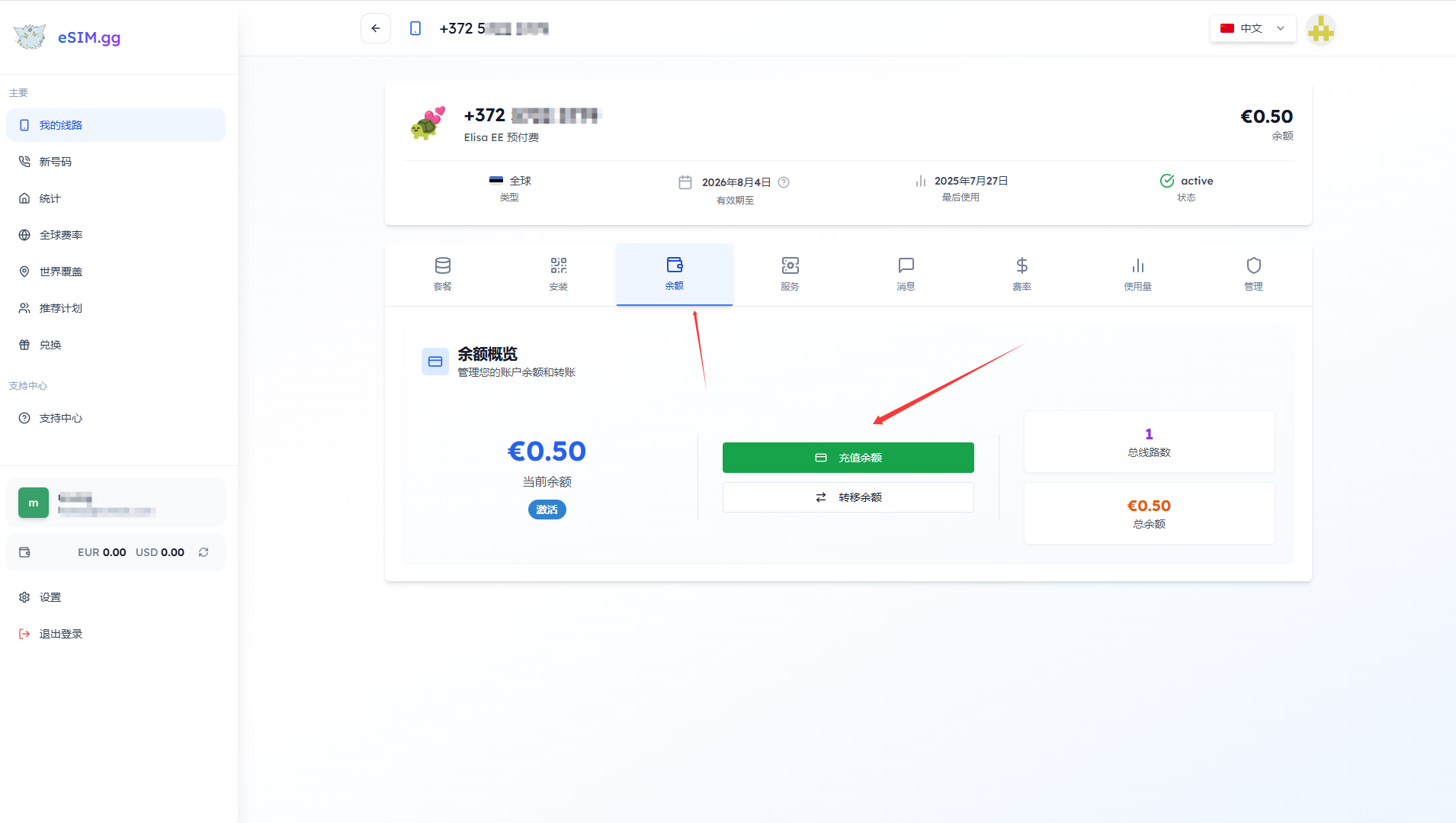This screenshot has width=1456, height=823.
Task: Open the 使用量 chart tab
Action: coord(1137,274)
